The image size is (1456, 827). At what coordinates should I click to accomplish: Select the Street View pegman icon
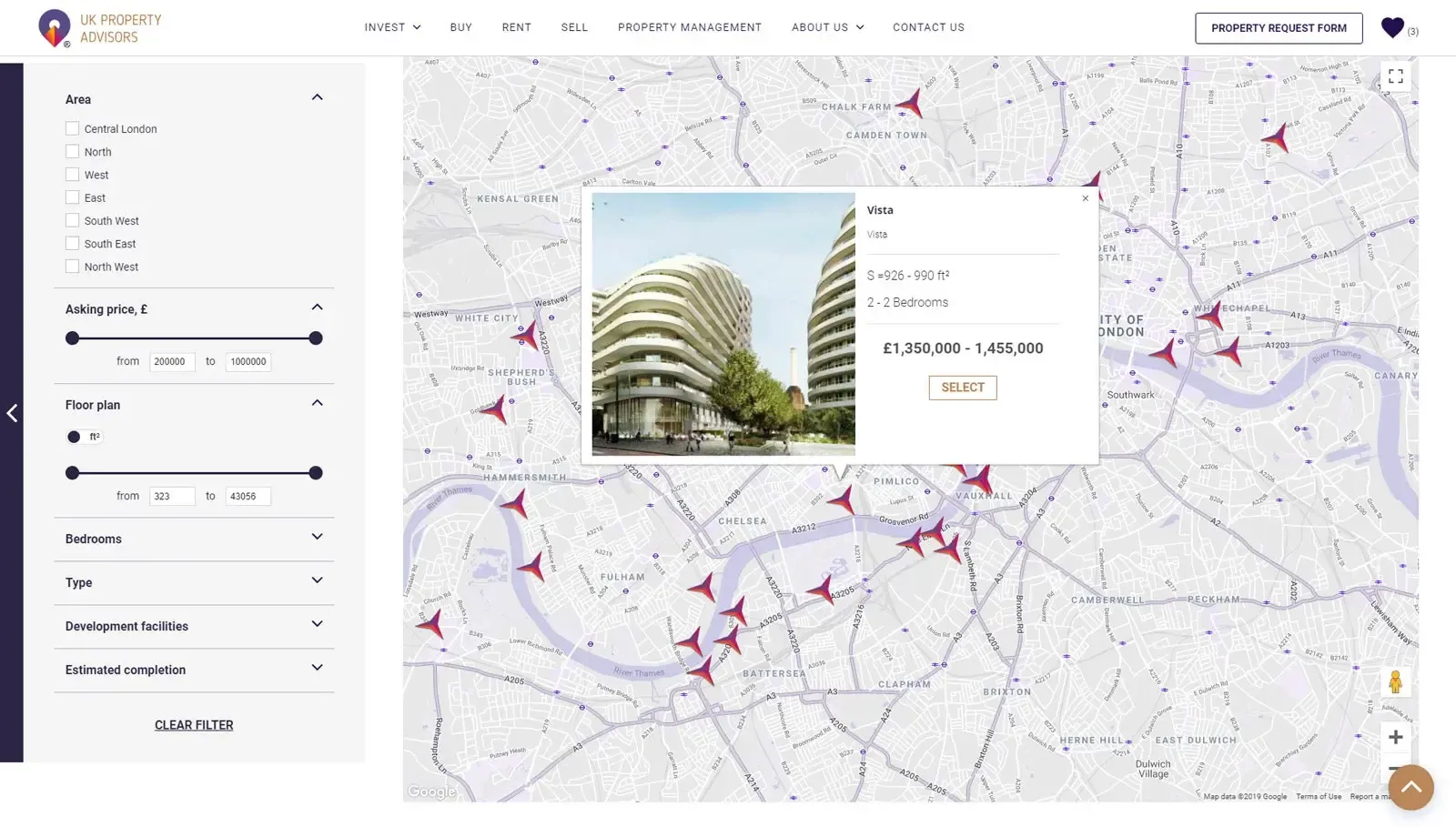click(1395, 682)
